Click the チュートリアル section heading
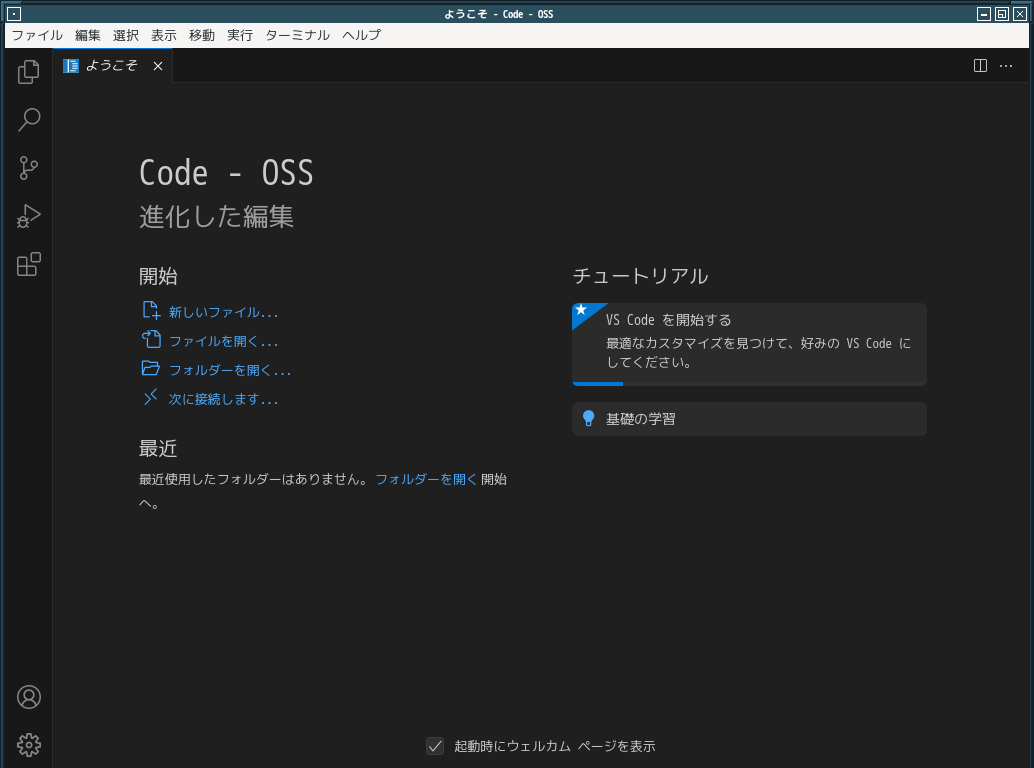 pos(640,276)
